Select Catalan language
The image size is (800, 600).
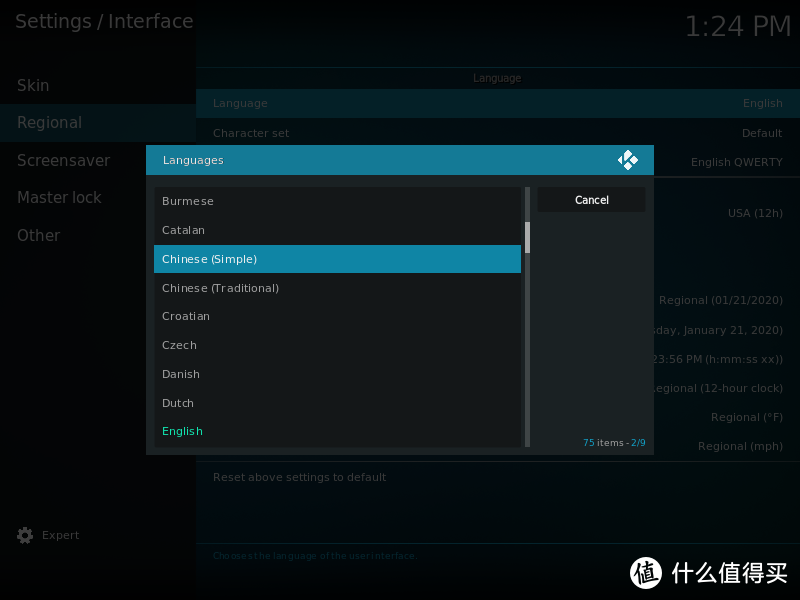pyautogui.click(x=337, y=230)
